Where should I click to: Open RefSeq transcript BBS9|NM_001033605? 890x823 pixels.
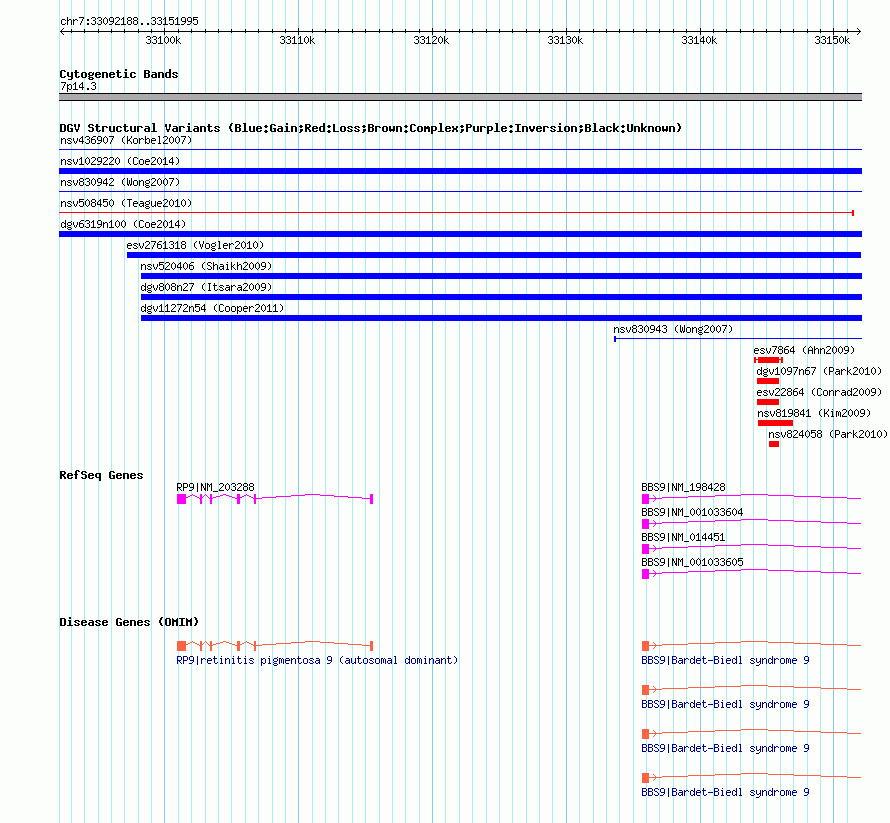692,562
